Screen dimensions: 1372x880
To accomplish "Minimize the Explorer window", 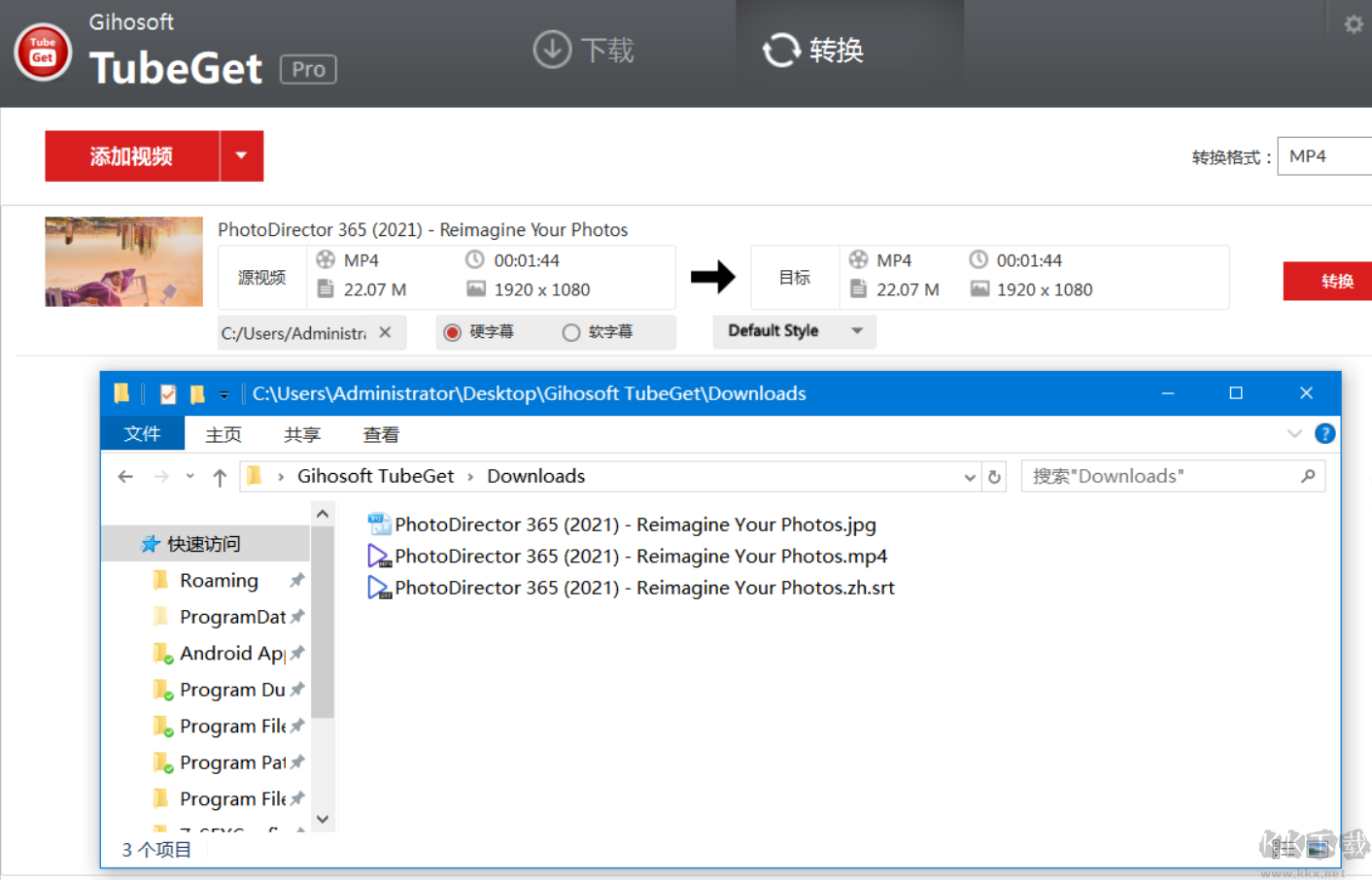I will point(1168,392).
